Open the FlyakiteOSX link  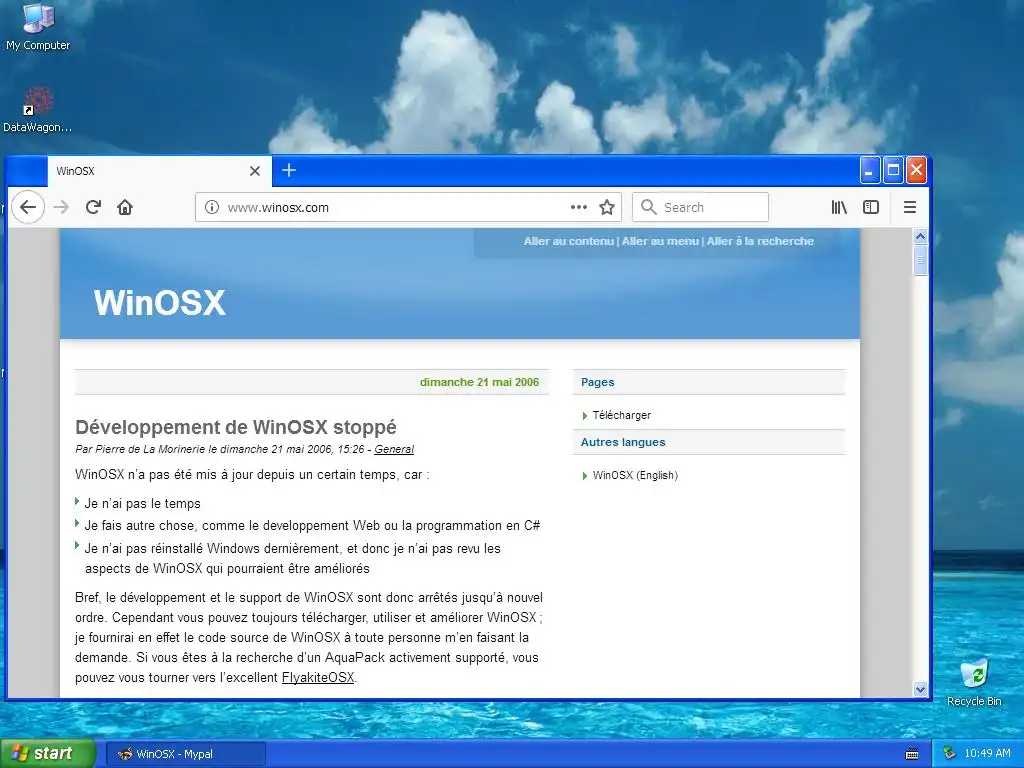318,678
